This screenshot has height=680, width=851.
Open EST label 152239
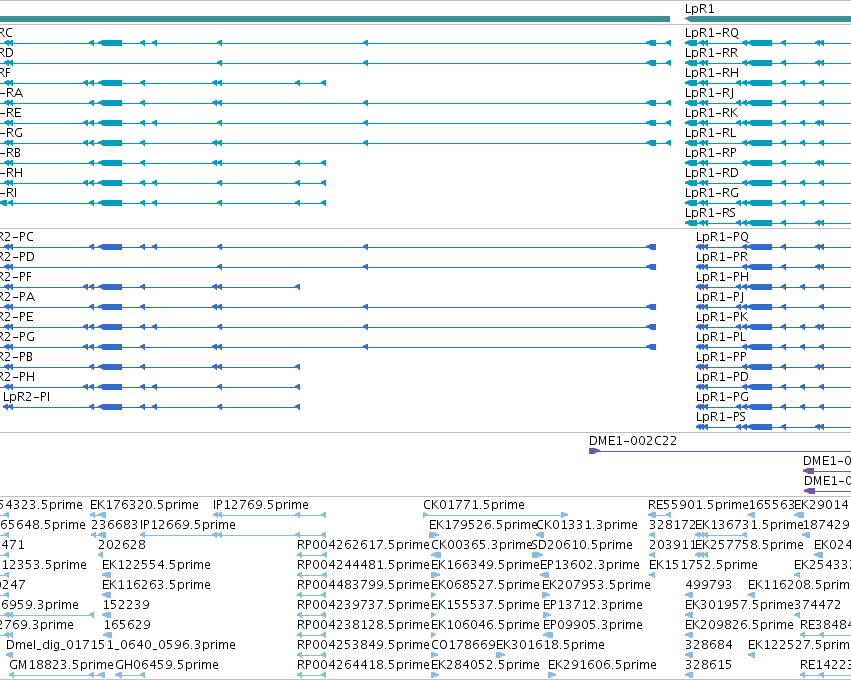(126, 605)
